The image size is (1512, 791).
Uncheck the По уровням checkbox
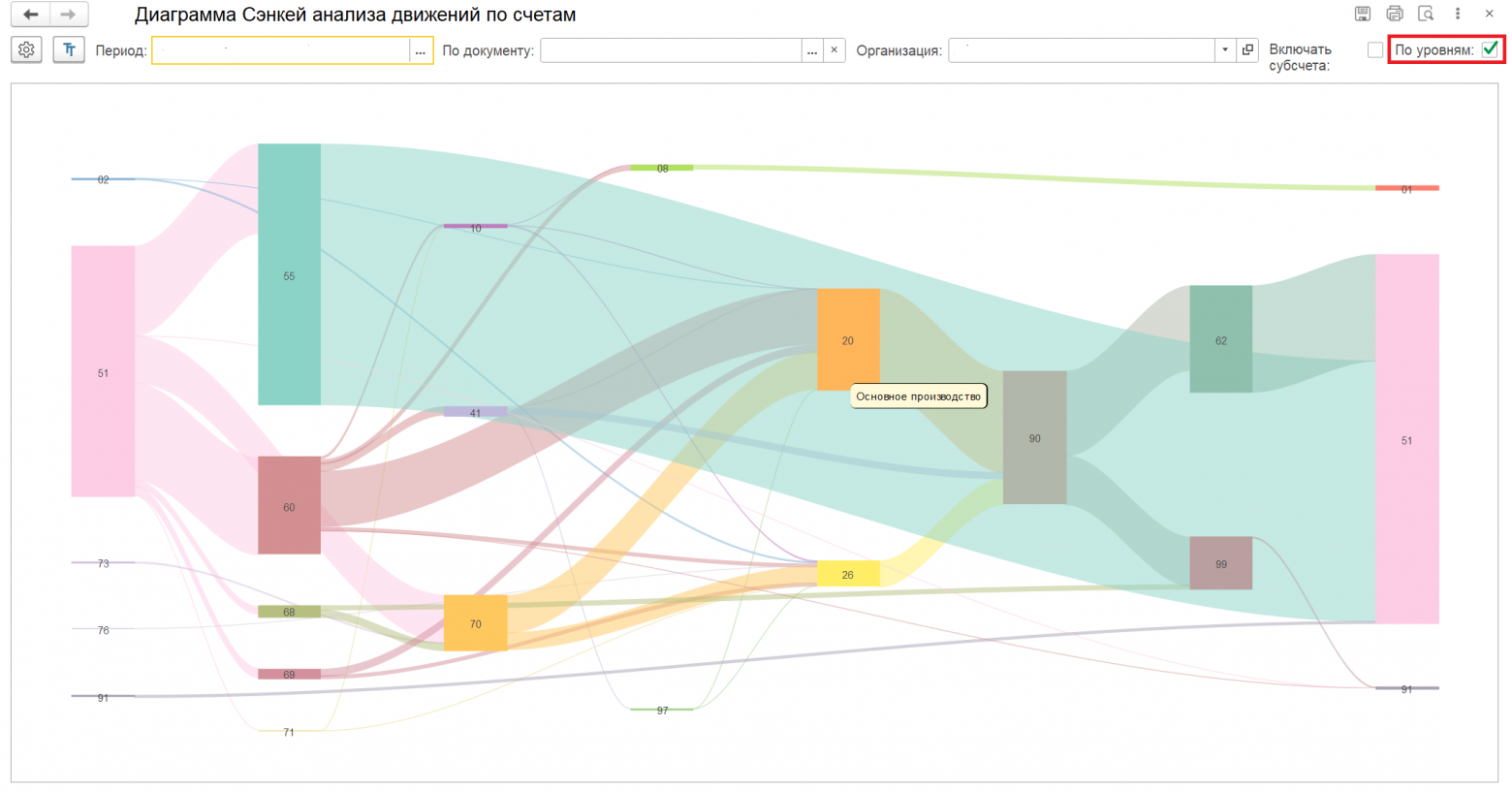point(1490,49)
